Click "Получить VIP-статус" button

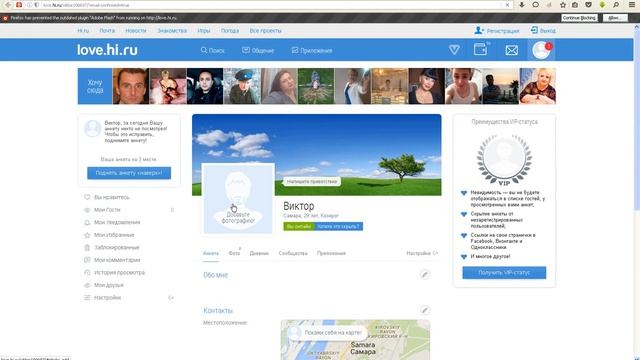(504, 273)
